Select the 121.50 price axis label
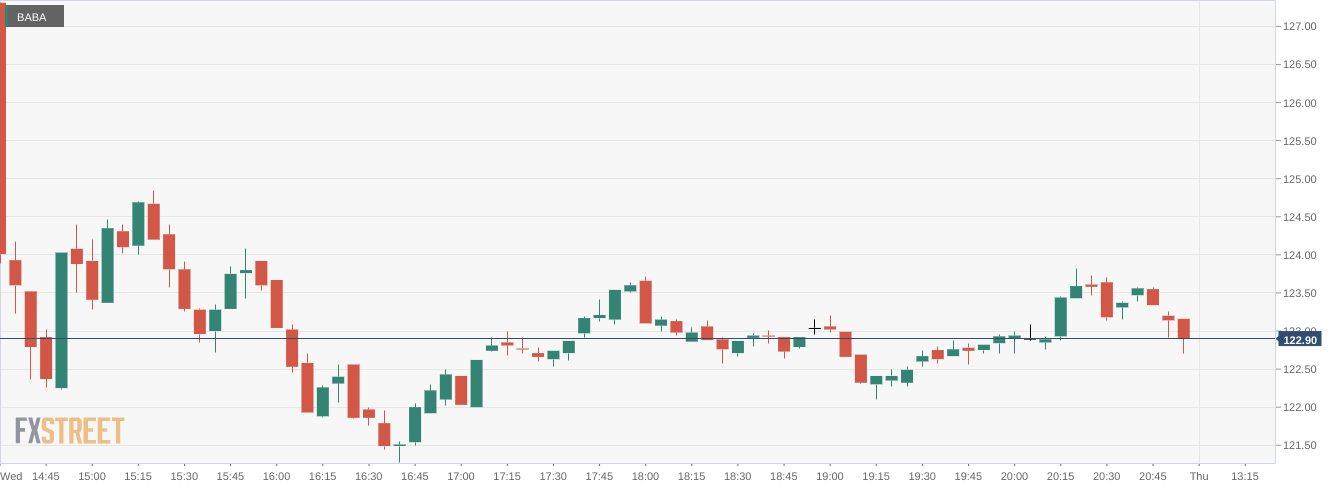1340x489 pixels. (1299, 445)
